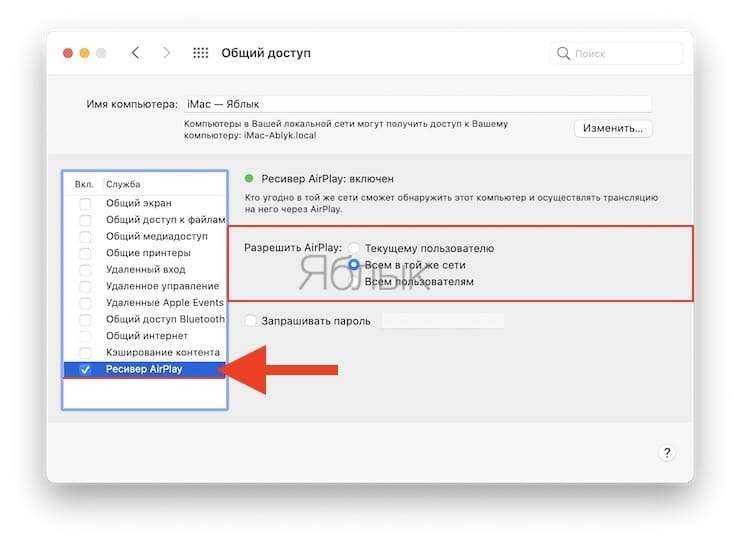Enable the Кэширование контента checkbox
The width and height of the screenshot is (740, 544).
pyautogui.click(x=85, y=352)
